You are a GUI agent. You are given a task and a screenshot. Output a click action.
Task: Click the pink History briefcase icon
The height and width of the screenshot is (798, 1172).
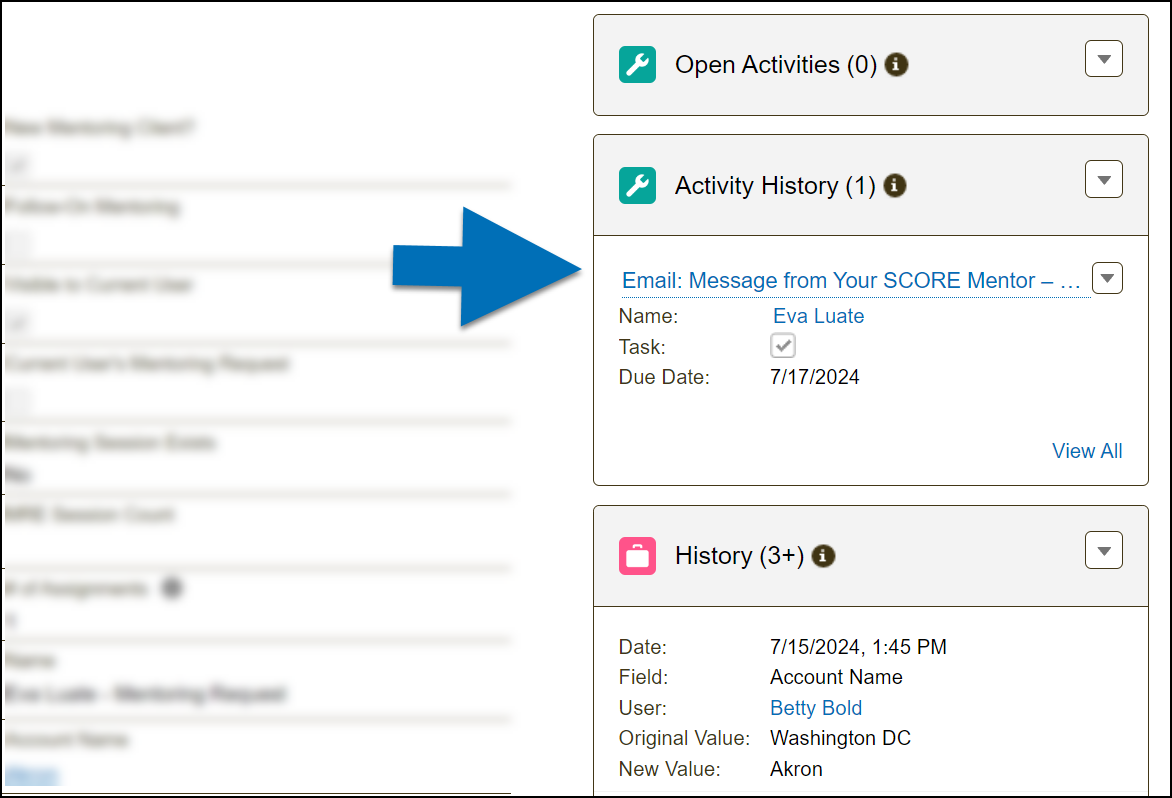coord(637,555)
